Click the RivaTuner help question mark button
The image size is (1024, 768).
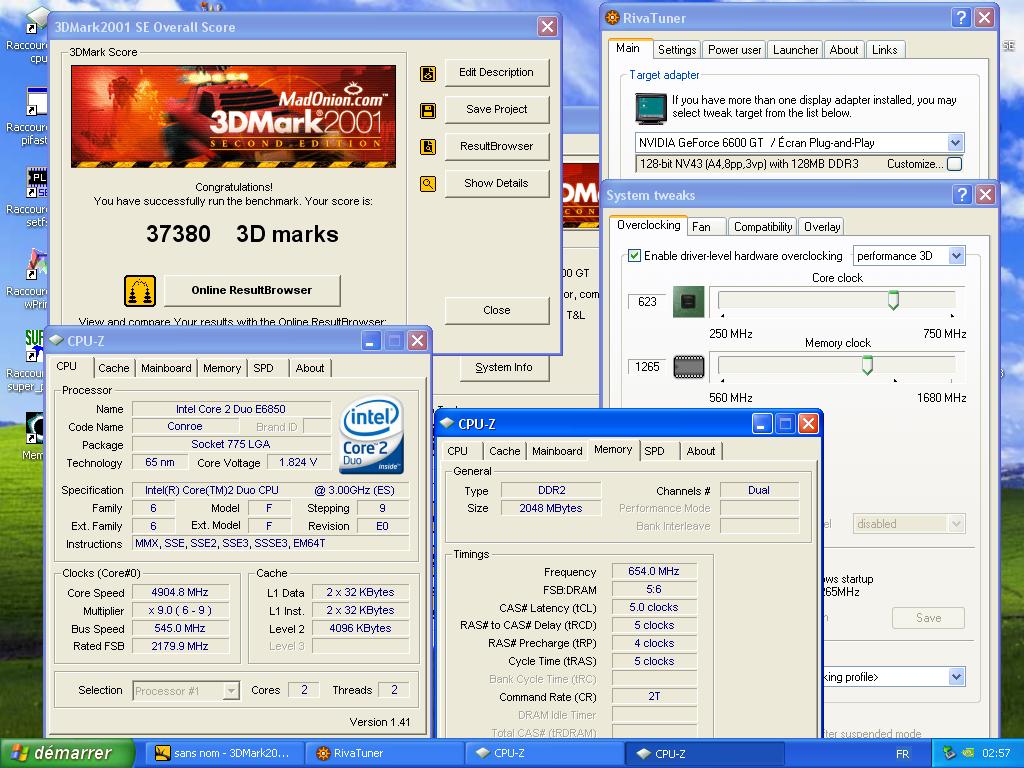point(960,18)
